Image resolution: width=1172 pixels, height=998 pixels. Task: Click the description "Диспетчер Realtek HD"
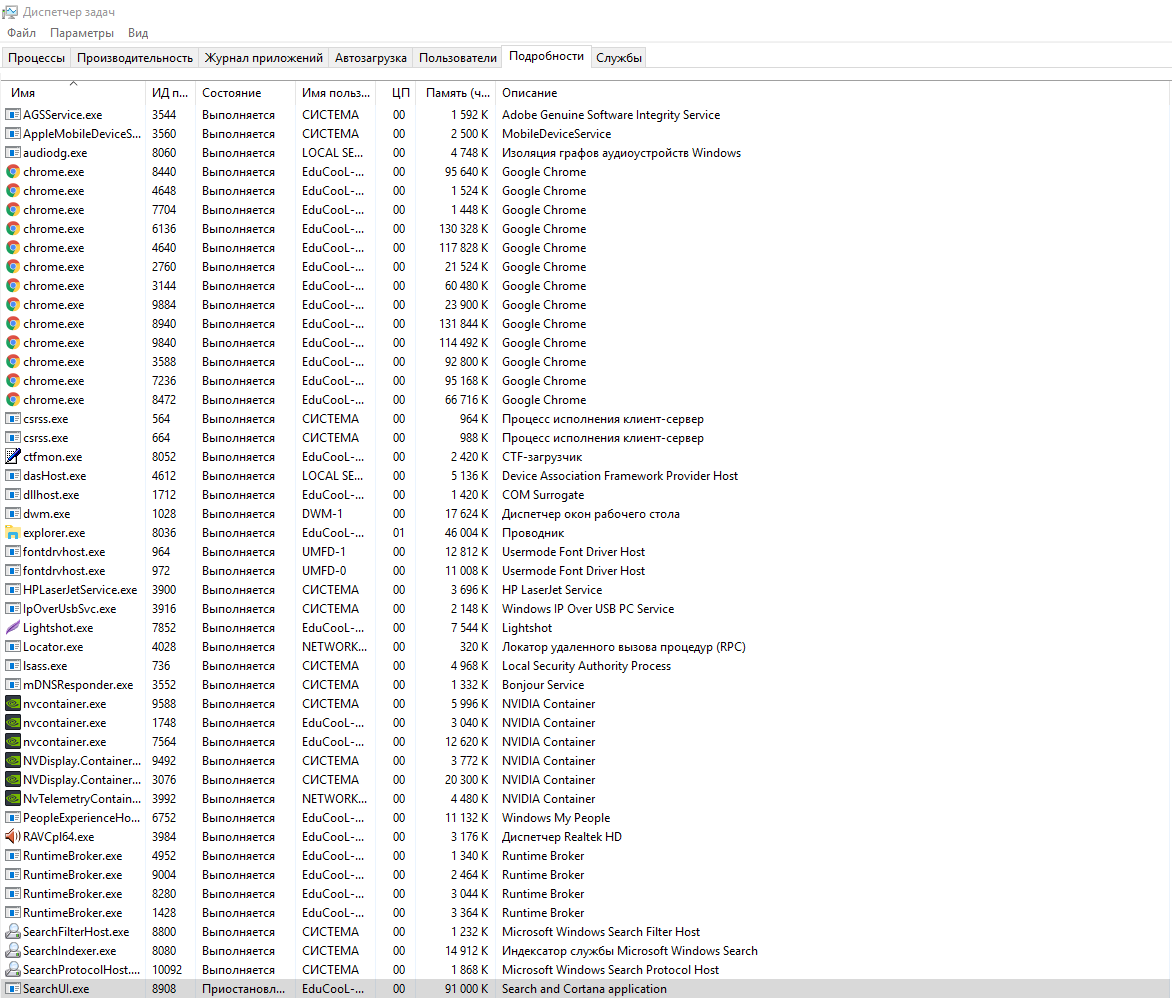[562, 837]
